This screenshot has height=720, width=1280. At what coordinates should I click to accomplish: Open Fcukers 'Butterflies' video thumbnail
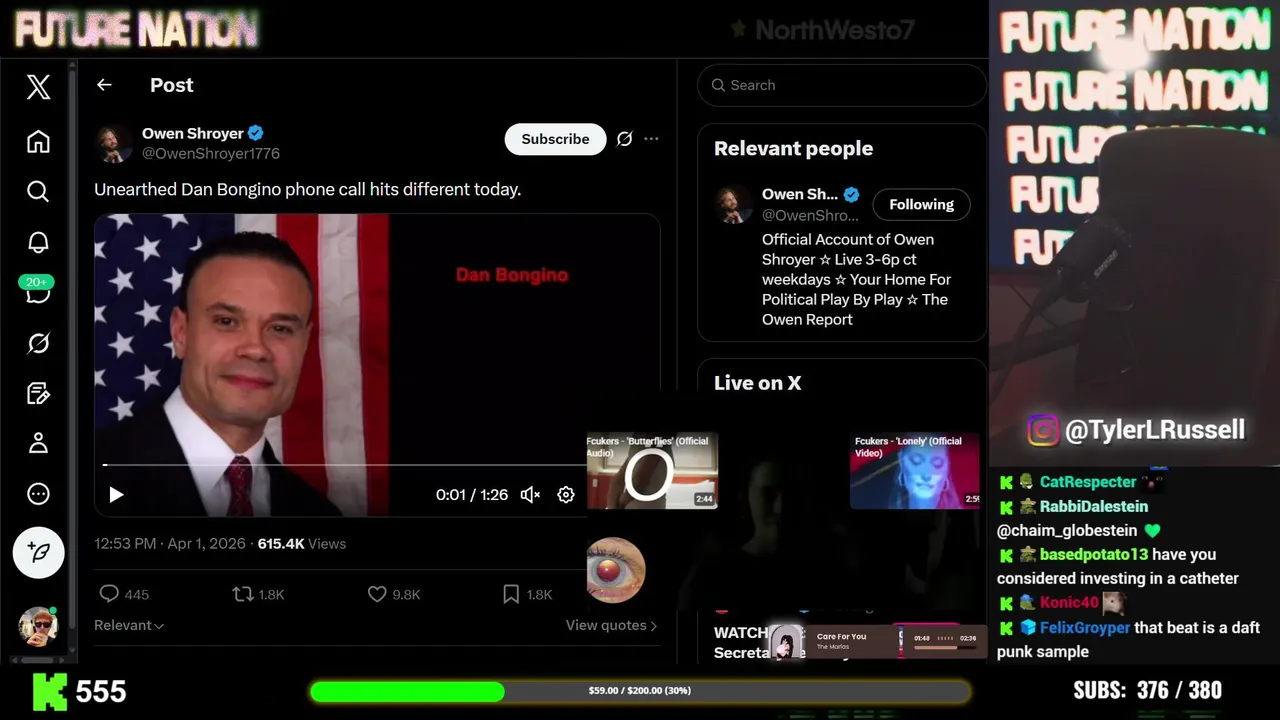coord(652,471)
